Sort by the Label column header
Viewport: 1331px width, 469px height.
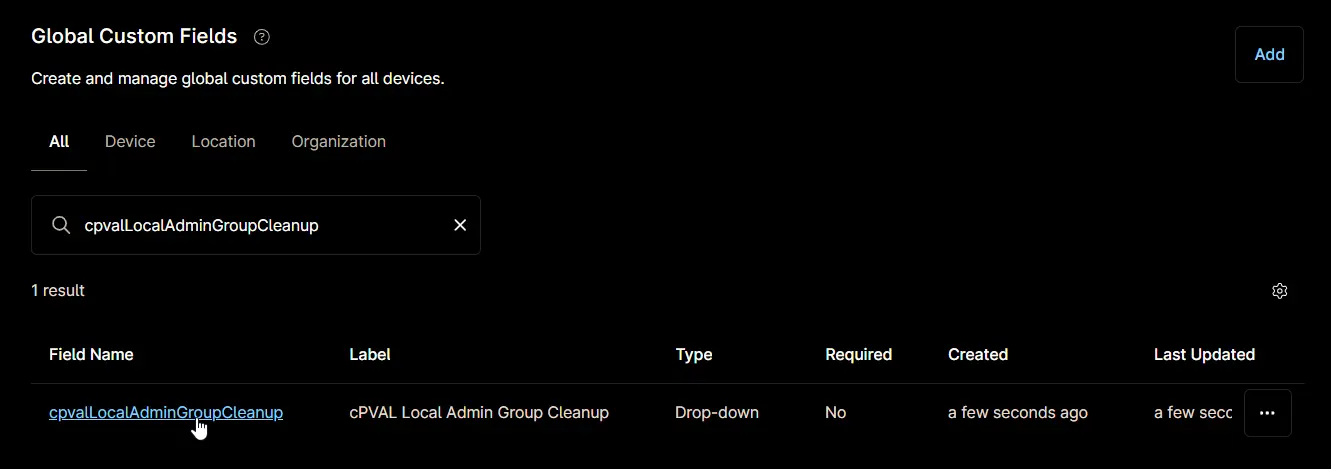(370, 354)
